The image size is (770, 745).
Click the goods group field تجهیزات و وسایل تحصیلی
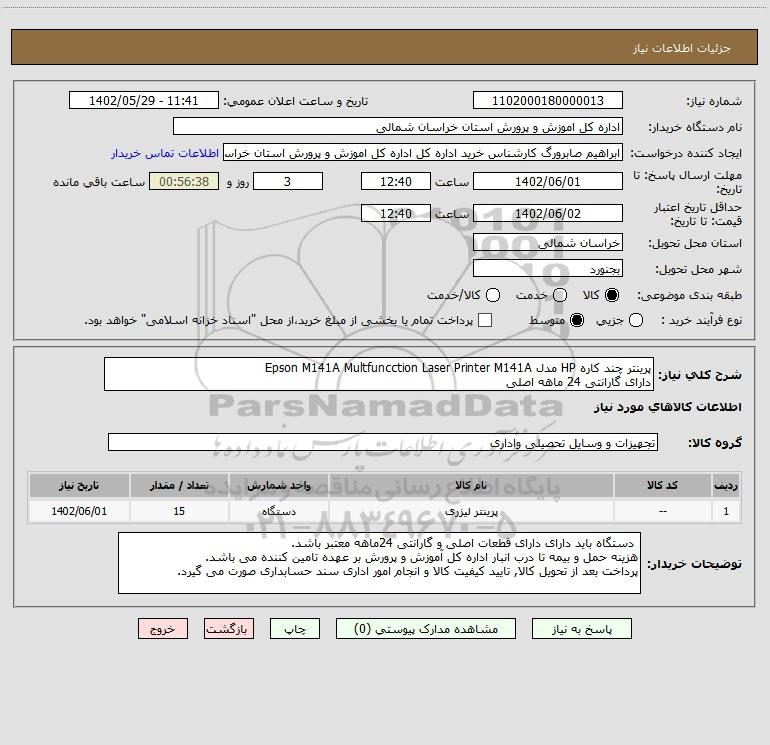click(383, 442)
